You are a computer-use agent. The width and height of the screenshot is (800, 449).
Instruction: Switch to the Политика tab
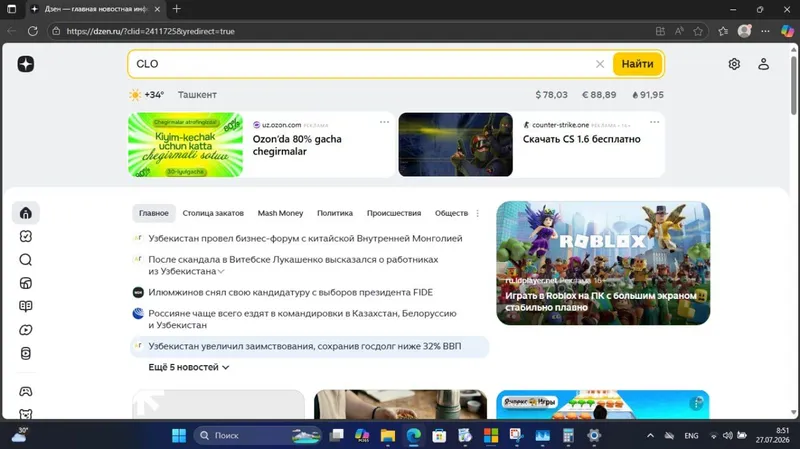tap(335, 213)
